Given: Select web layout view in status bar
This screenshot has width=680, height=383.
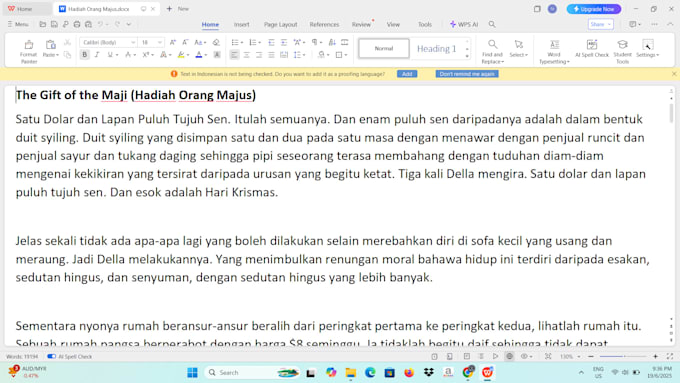Looking at the screenshot, I should tap(510, 357).
